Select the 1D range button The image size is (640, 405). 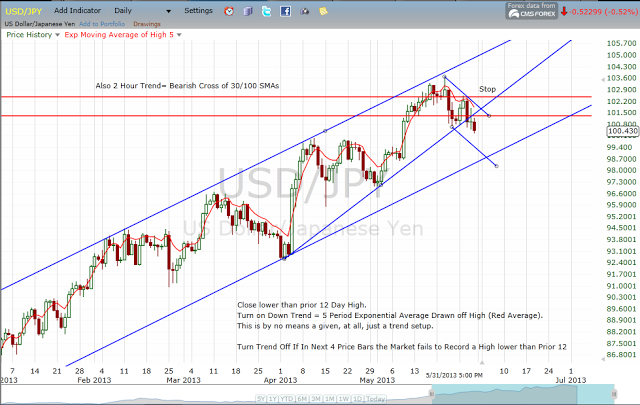tap(358, 399)
